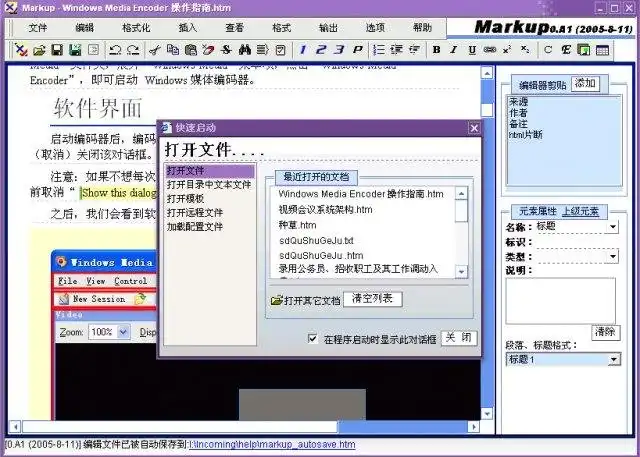Click the recent documents list down arrow

click(x=461, y=271)
